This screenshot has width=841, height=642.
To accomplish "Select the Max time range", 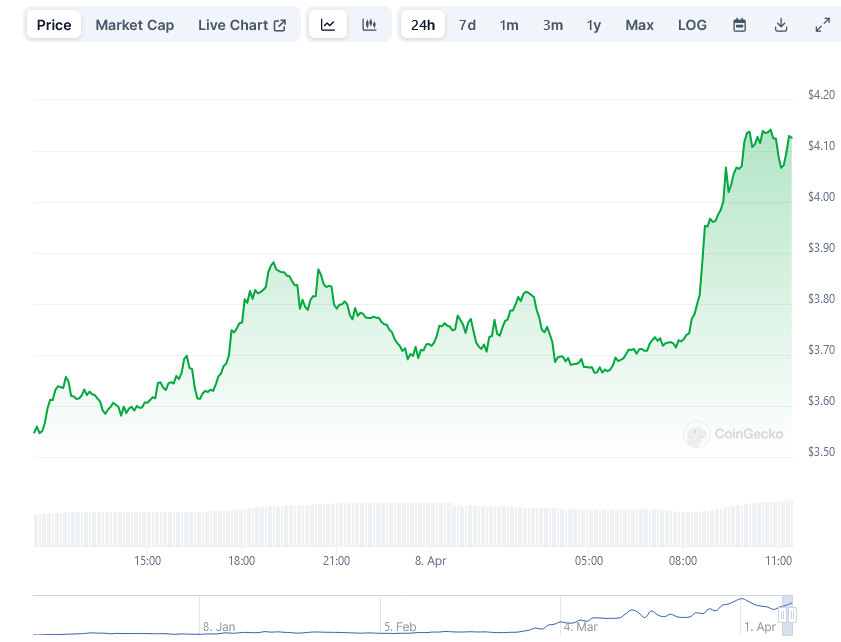I will coord(639,25).
